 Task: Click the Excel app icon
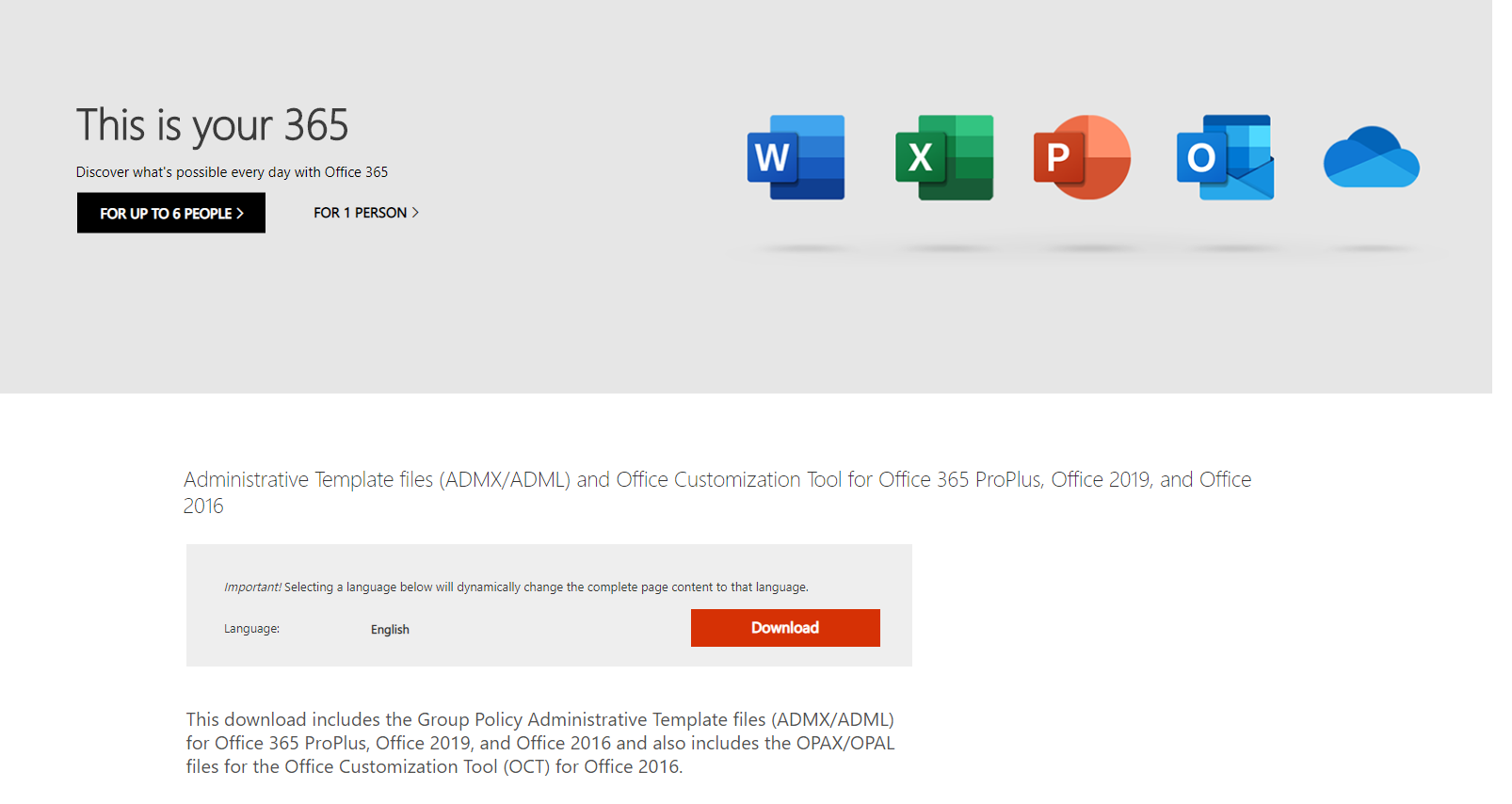(x=943, y=157)
